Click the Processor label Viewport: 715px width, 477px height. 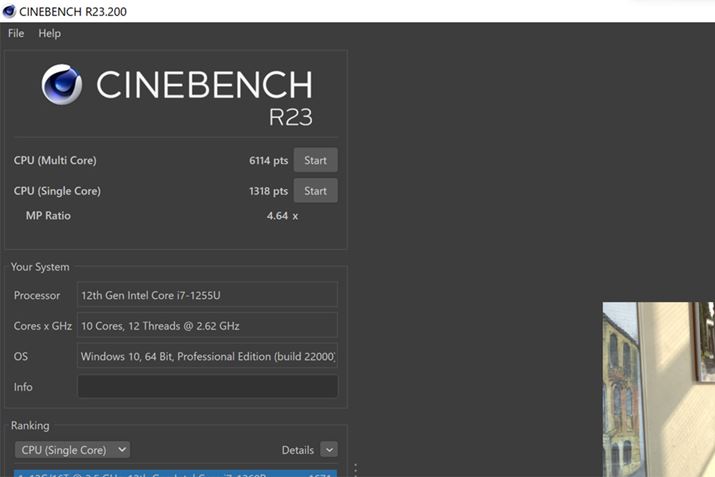coord(37,296)
